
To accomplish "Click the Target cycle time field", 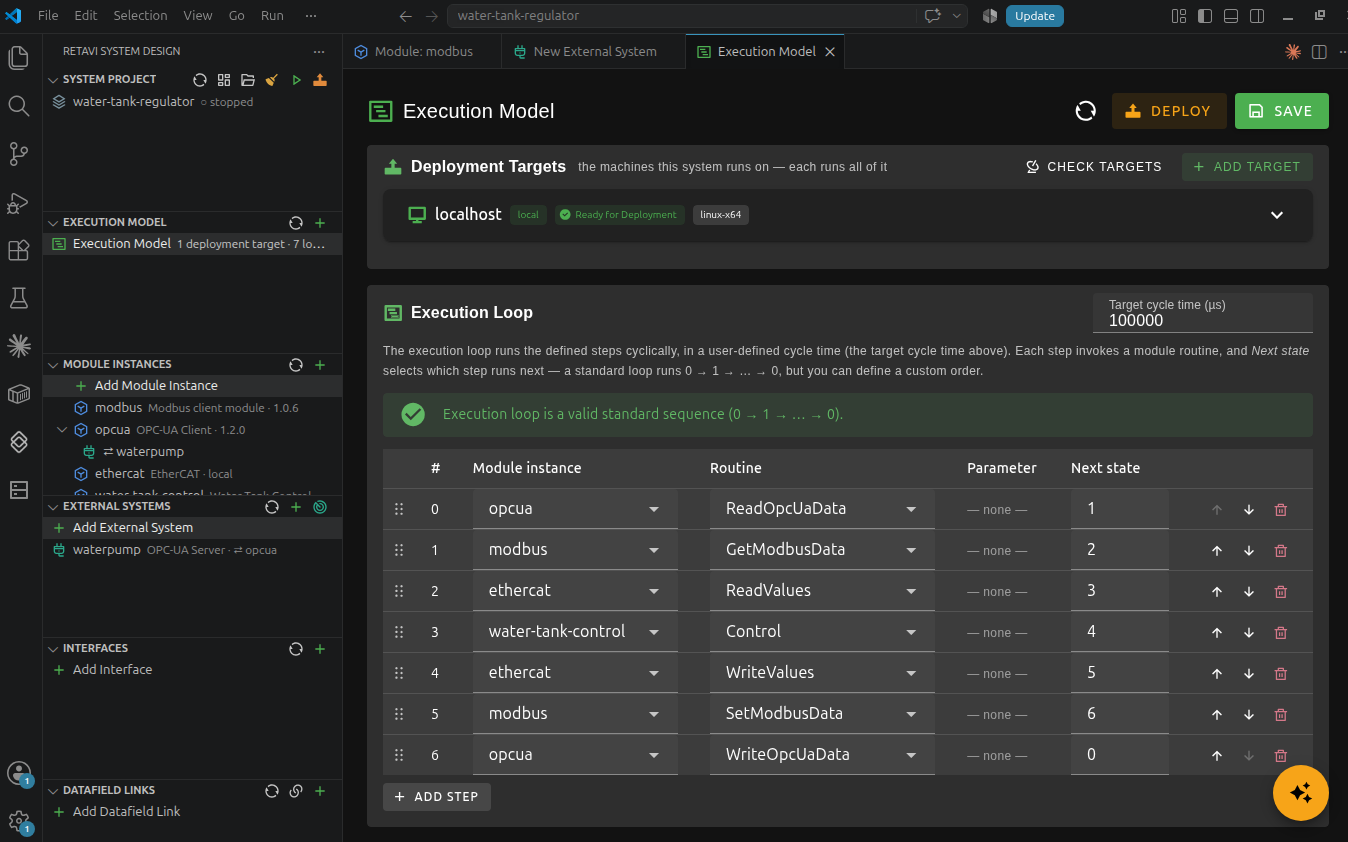I will click(x=1203, y=313).
